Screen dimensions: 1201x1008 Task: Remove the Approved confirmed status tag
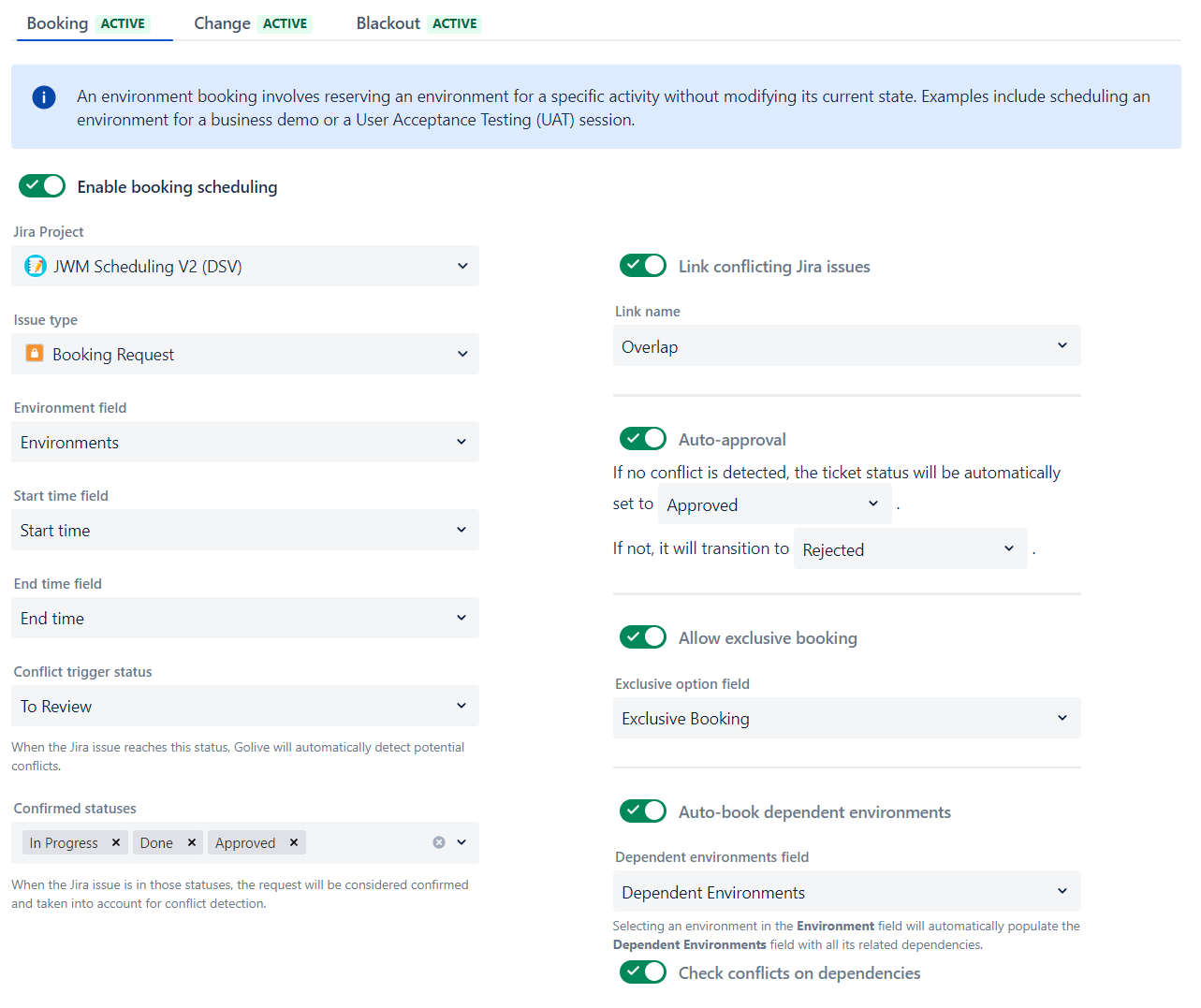(294, 842)
